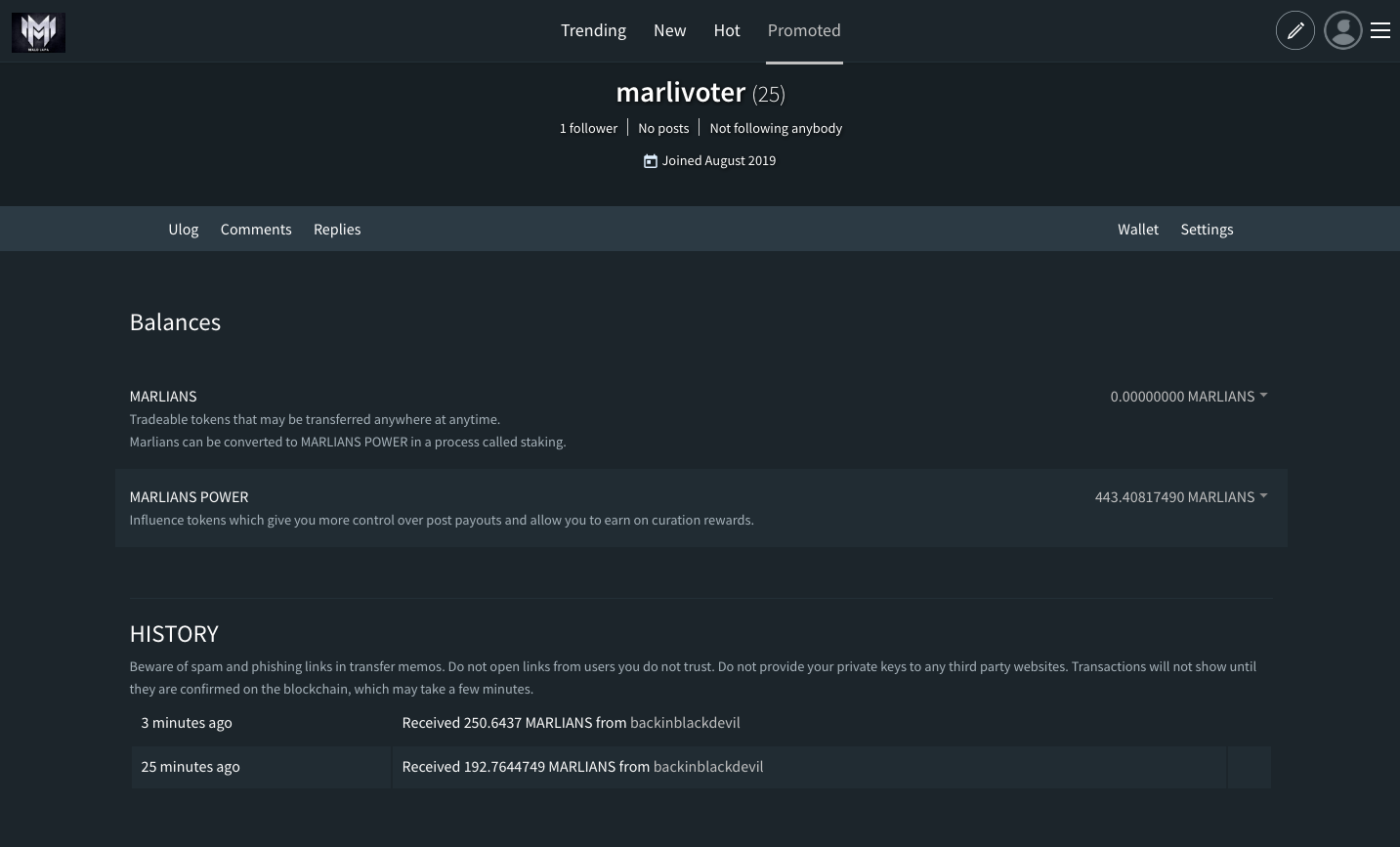The height and width of the screenshot is (847, 1400).
Task: Go to the Hot feed
Action: click(x=727, y=30)
